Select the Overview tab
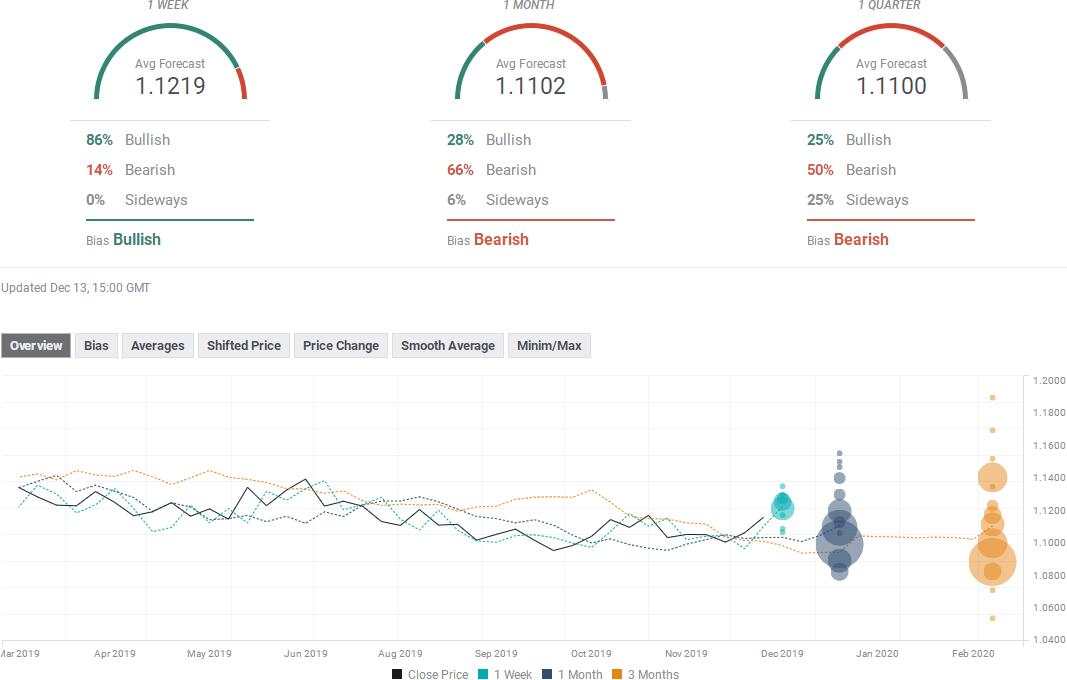 [36, 346]
